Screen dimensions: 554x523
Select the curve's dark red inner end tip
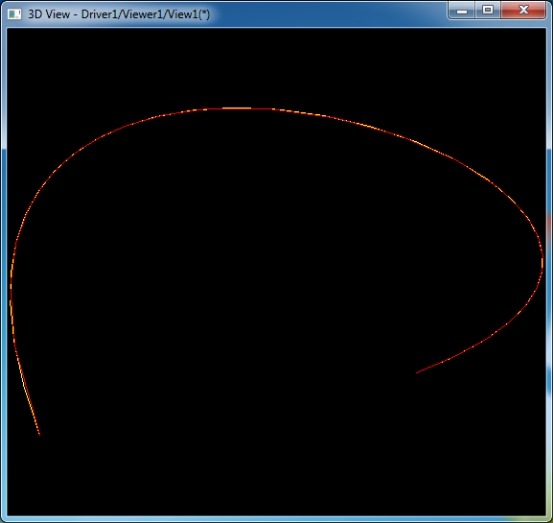pos(417,372)
